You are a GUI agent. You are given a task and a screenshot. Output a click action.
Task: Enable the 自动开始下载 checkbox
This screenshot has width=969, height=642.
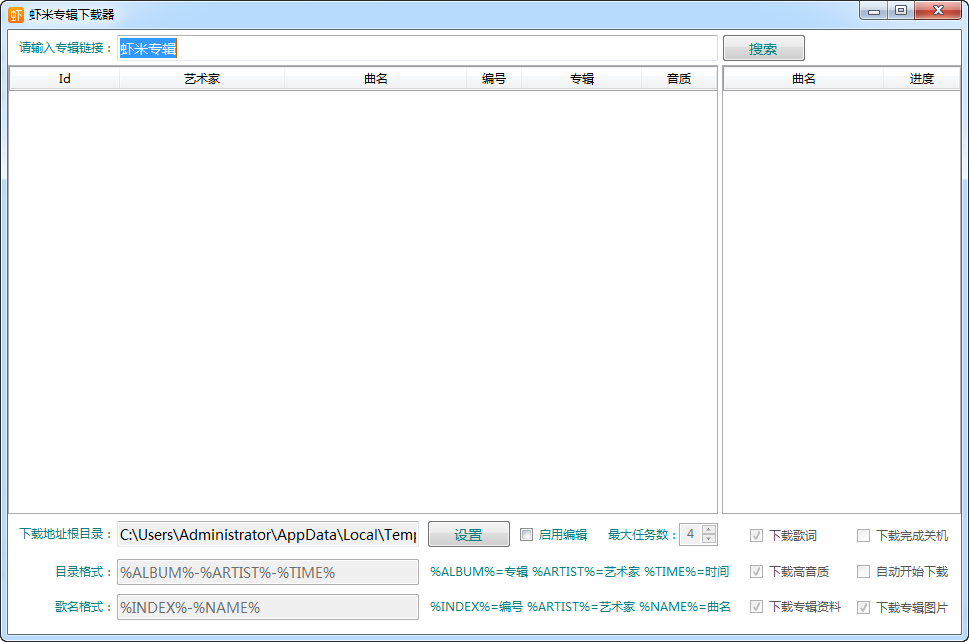click(x=864, y=572)
